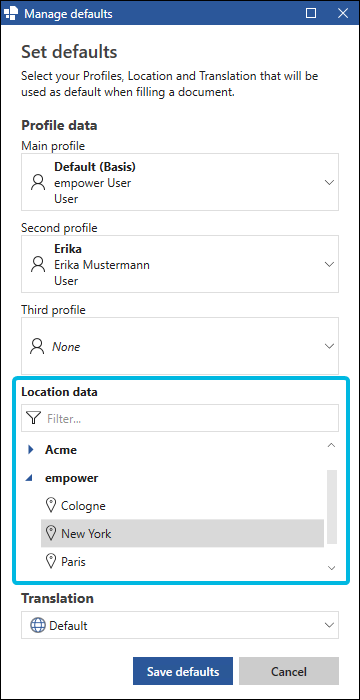This screenshot has height=700, width=360.
Task: Collapse the empower location group
Action: click(30, 478)
